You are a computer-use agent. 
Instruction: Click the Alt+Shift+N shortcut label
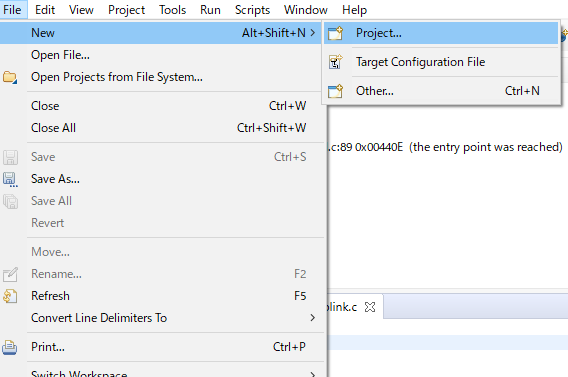coord(274,33)
